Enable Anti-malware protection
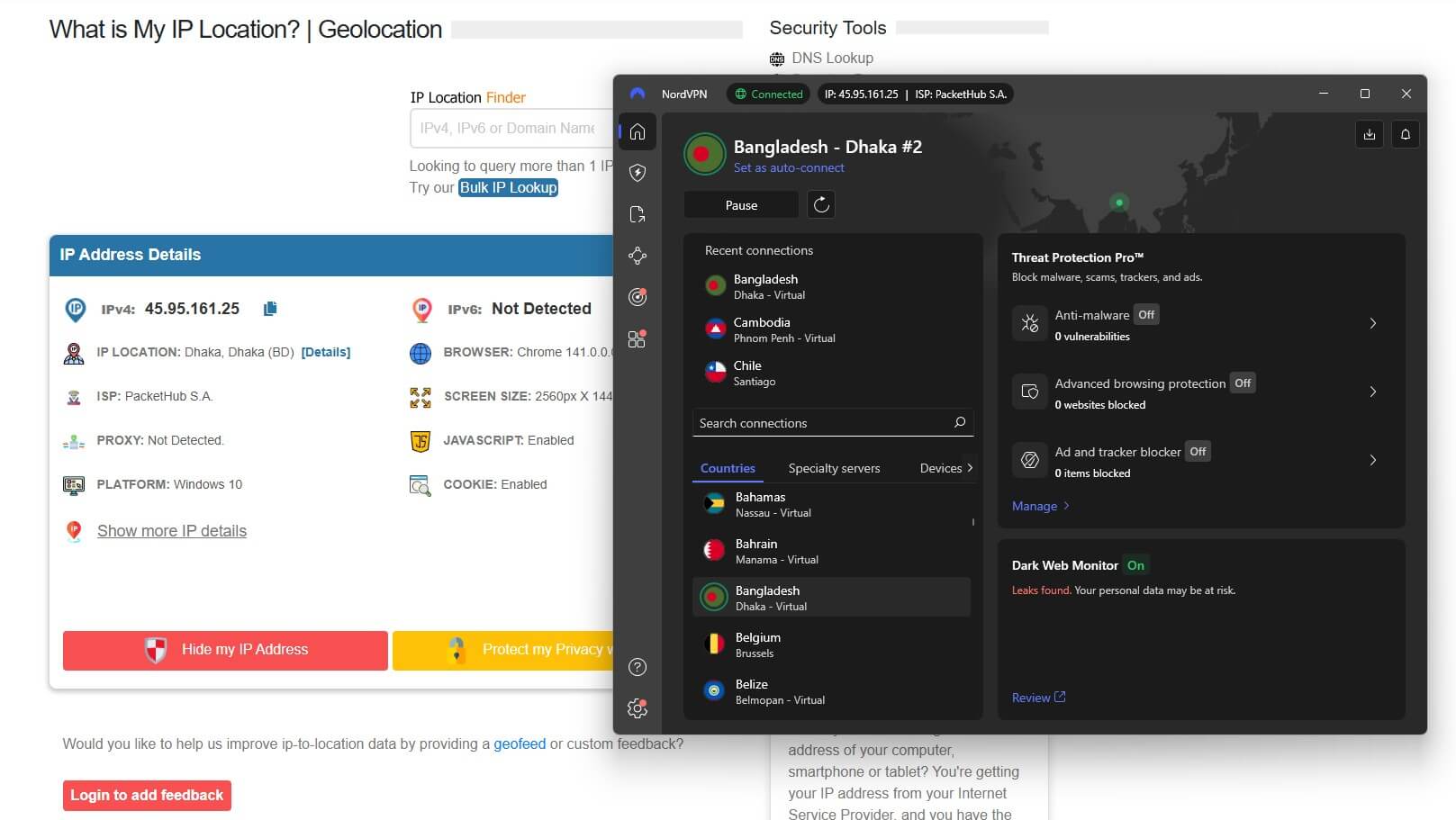The image size is (1456, 820). coord(1145,314)
